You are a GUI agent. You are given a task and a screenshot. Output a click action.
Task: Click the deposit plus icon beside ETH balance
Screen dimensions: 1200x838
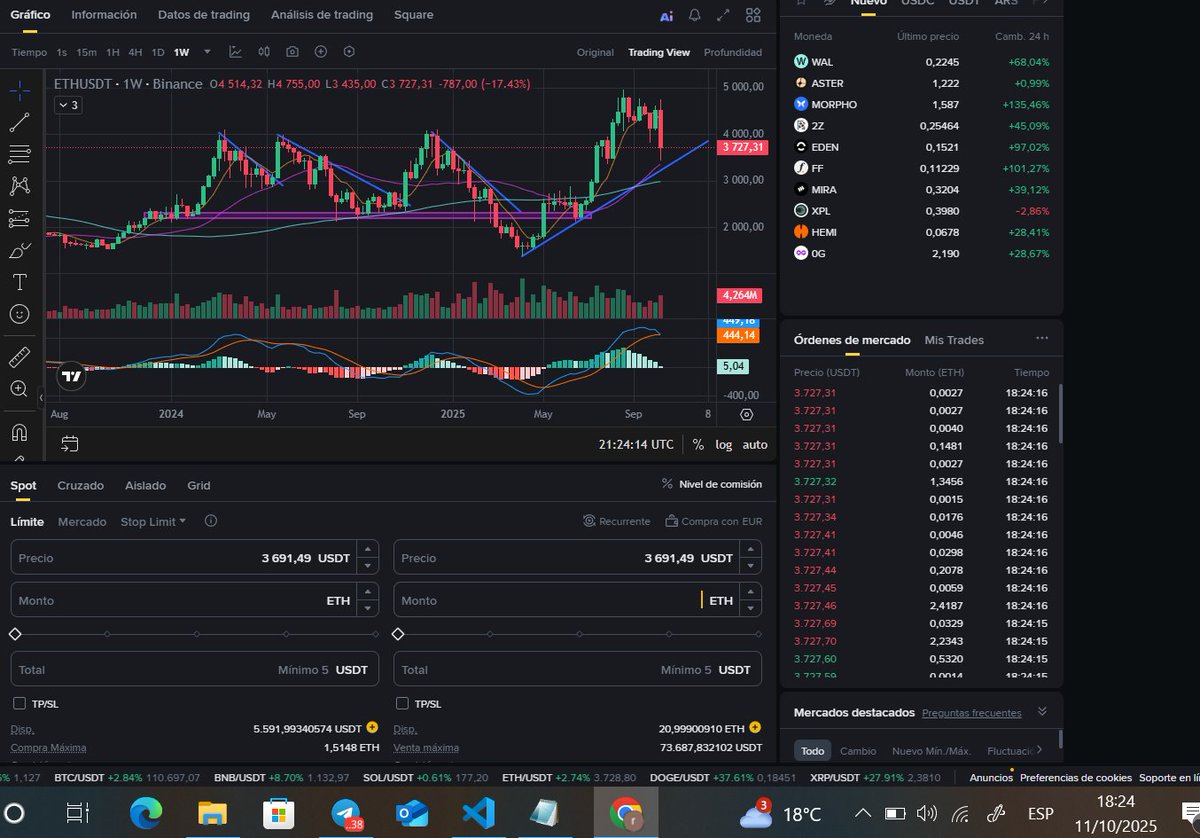point(755,728)
